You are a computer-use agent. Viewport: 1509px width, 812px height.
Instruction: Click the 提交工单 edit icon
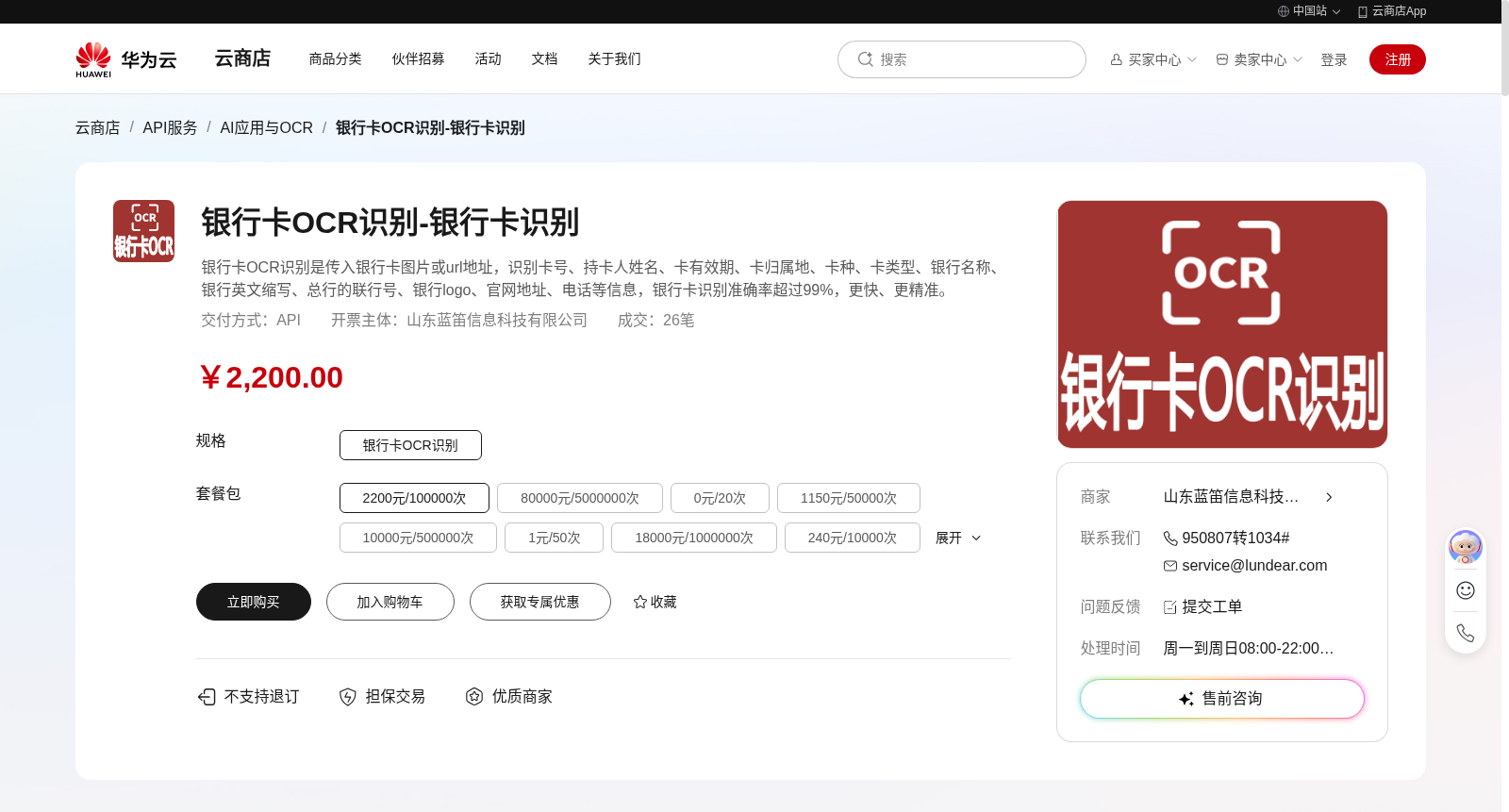pyautogui.click(x=1170, y=607)
